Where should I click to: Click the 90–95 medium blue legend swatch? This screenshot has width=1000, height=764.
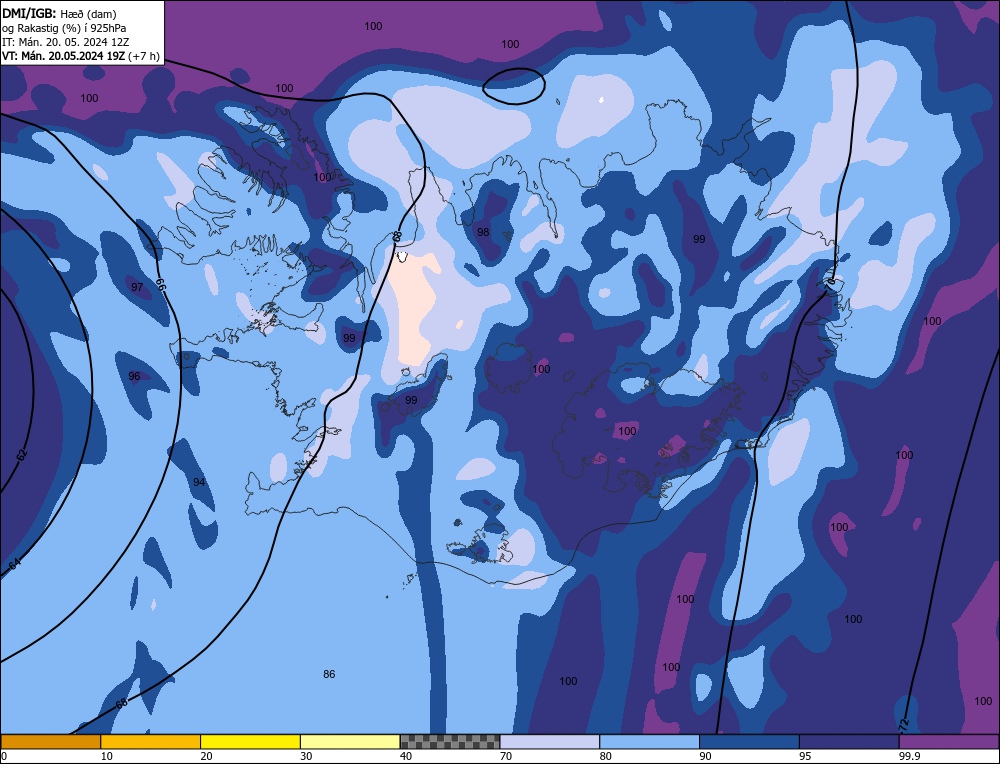pos(749,742)
